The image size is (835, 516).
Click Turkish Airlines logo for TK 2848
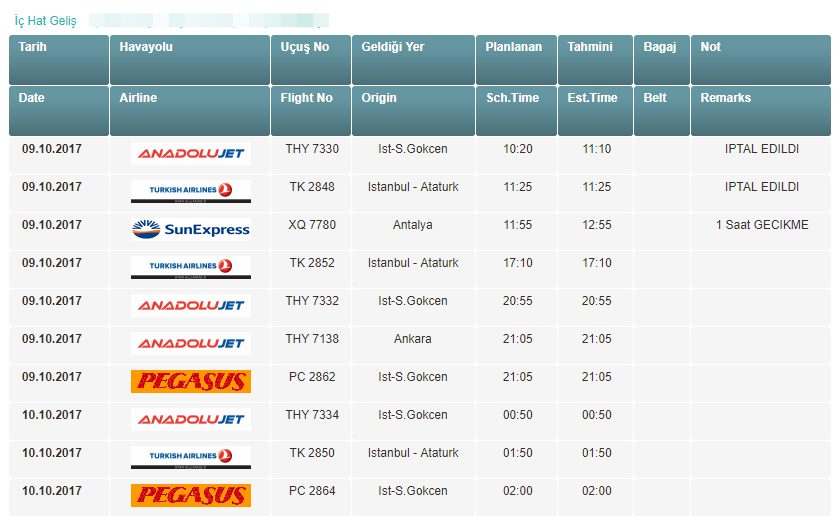191,192
